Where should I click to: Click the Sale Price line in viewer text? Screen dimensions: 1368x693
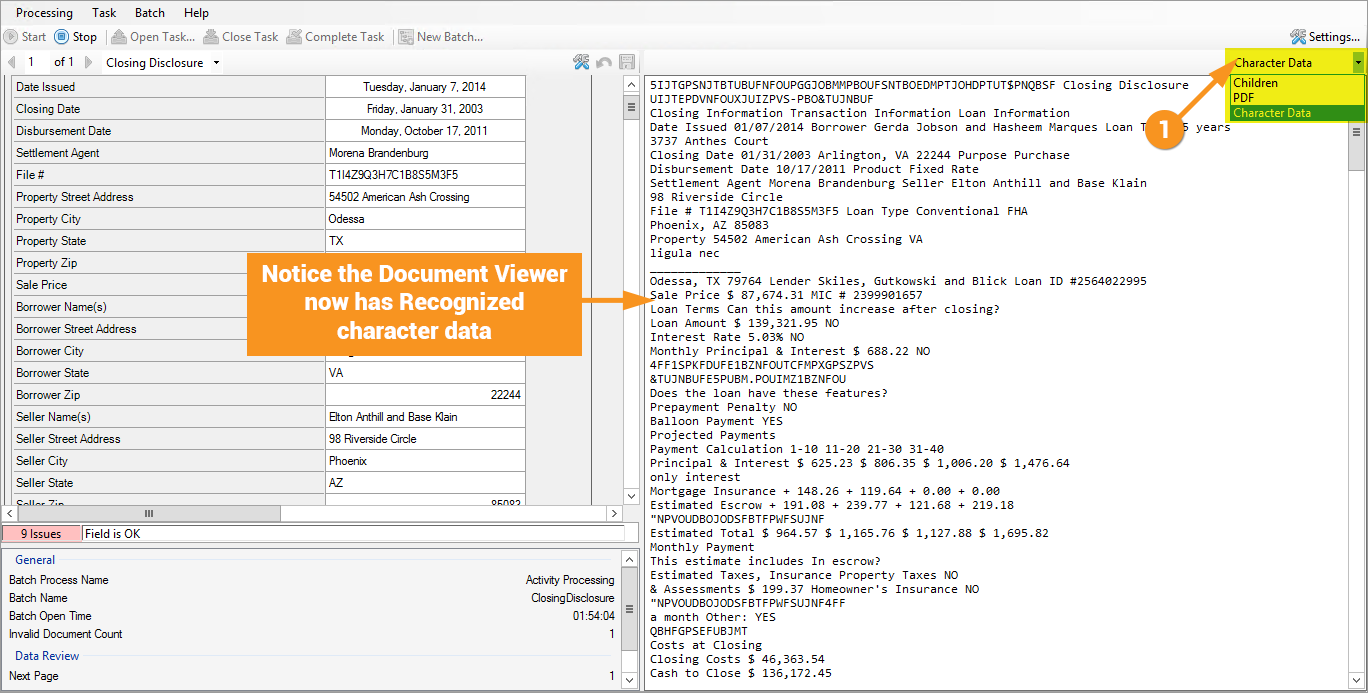click(786, 295)
